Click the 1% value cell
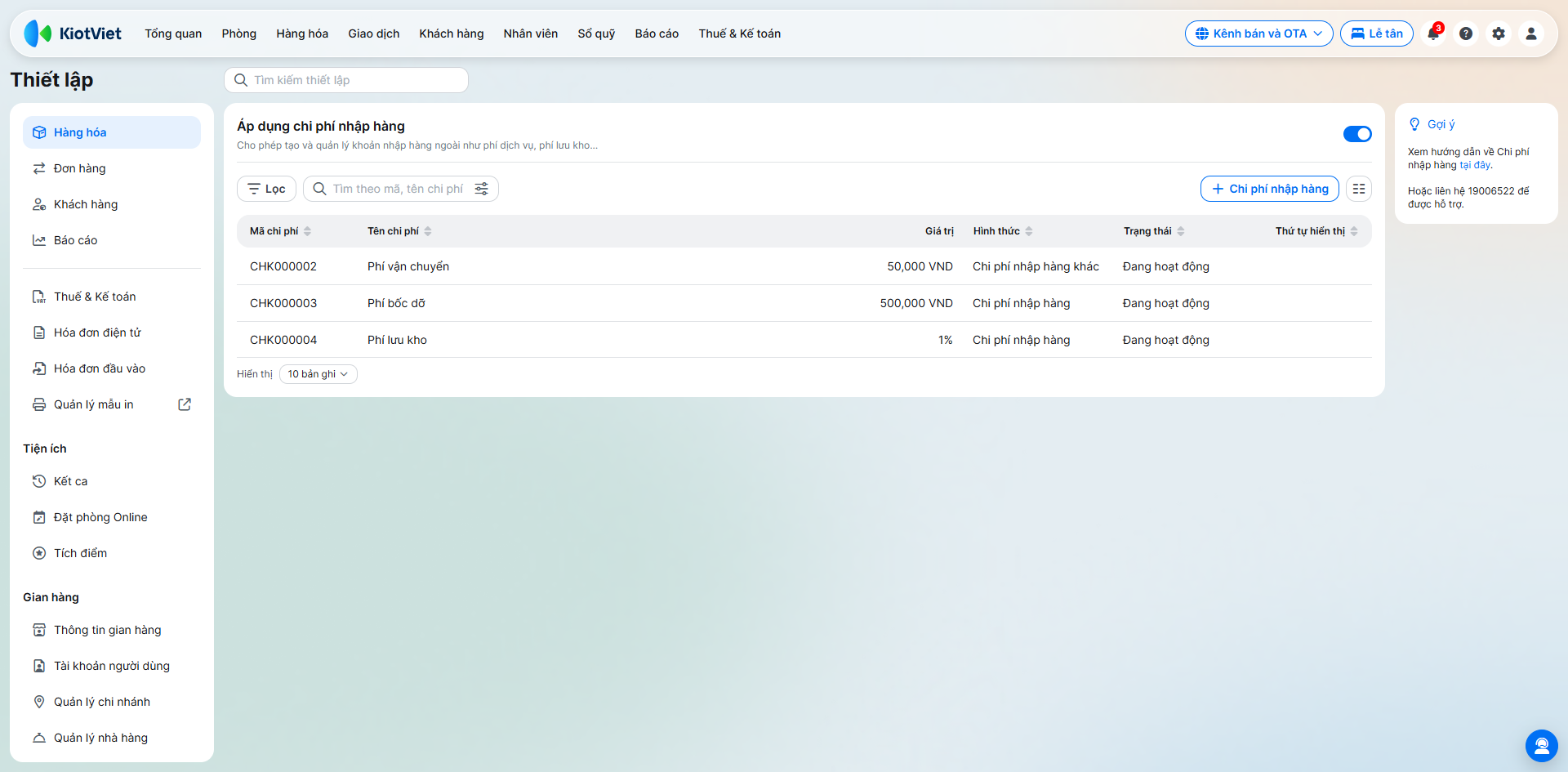Image resolution: width=1568 pixels, height=772 pixels. point(946,340)
